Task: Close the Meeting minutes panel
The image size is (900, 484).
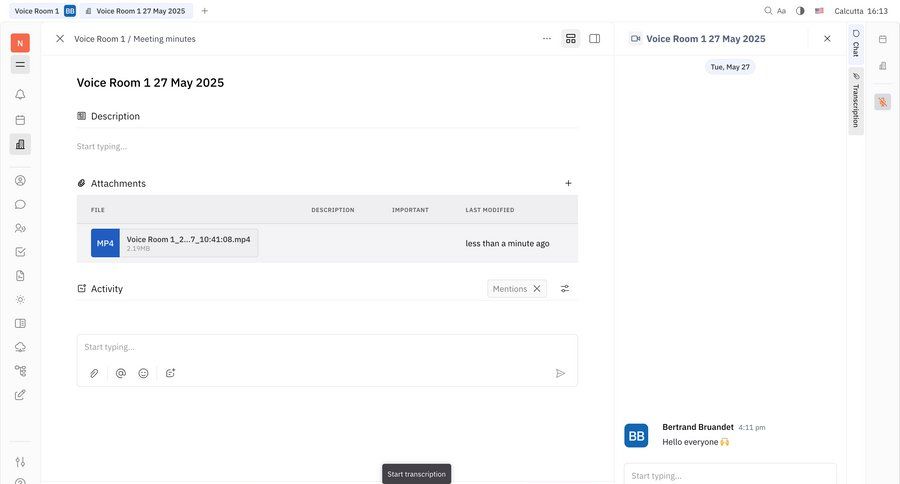Action: coord(60,38)
